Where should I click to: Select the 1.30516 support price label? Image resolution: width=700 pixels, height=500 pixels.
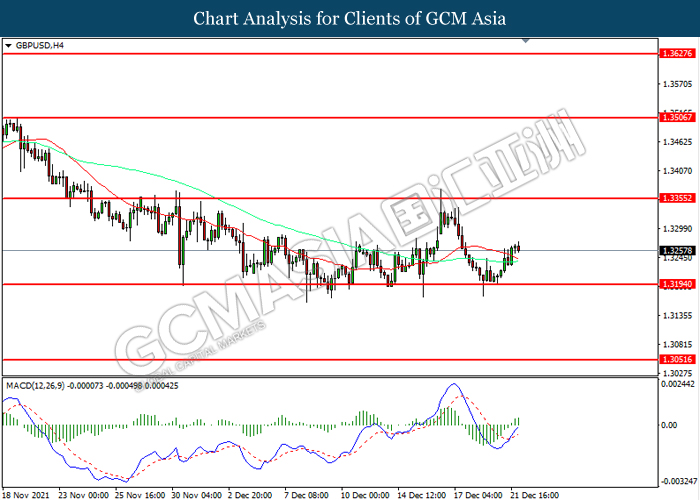coord(677,359)
